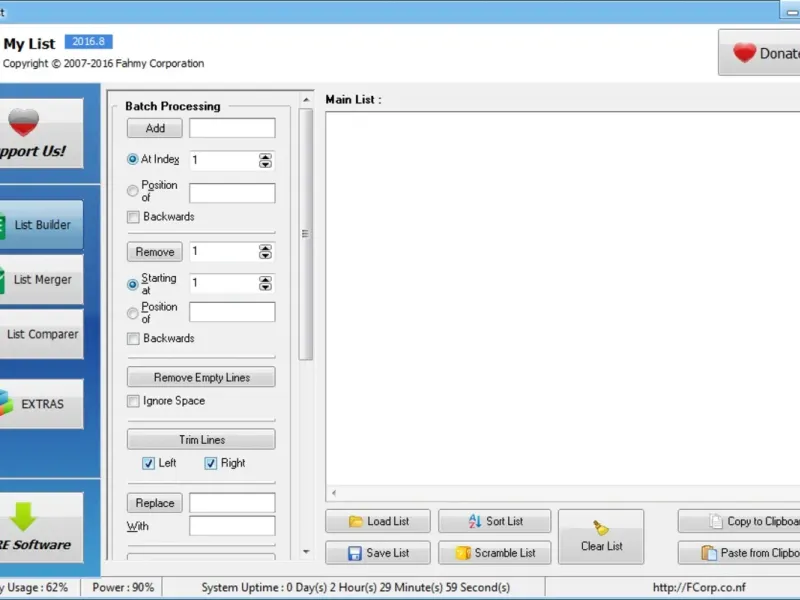Click the Copyright Fahmy Corporation text
Viewport: 800px width, 600px height.
[104, 64]
